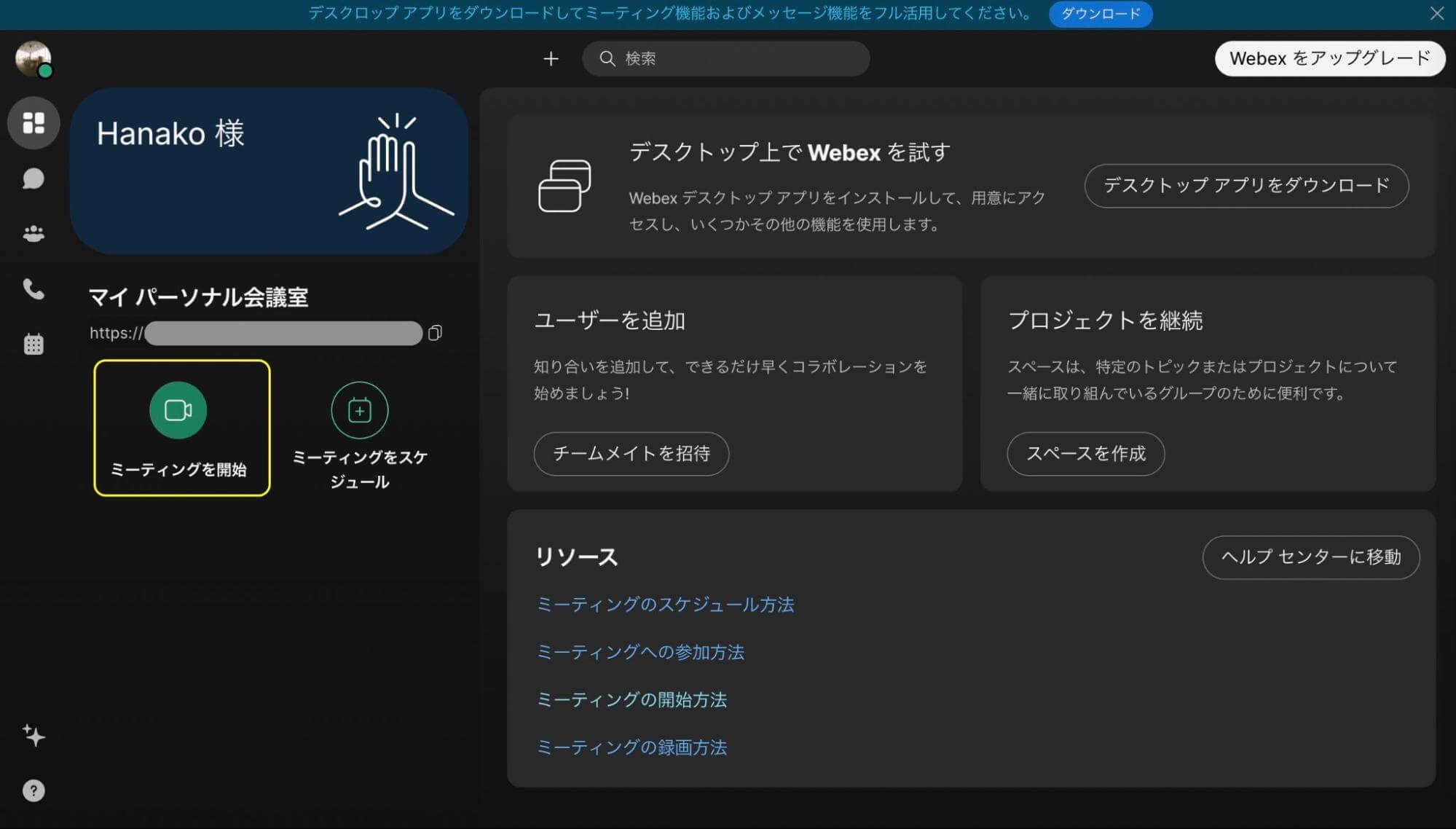Open ミーティングの録画方法 link

pos(631,747)
